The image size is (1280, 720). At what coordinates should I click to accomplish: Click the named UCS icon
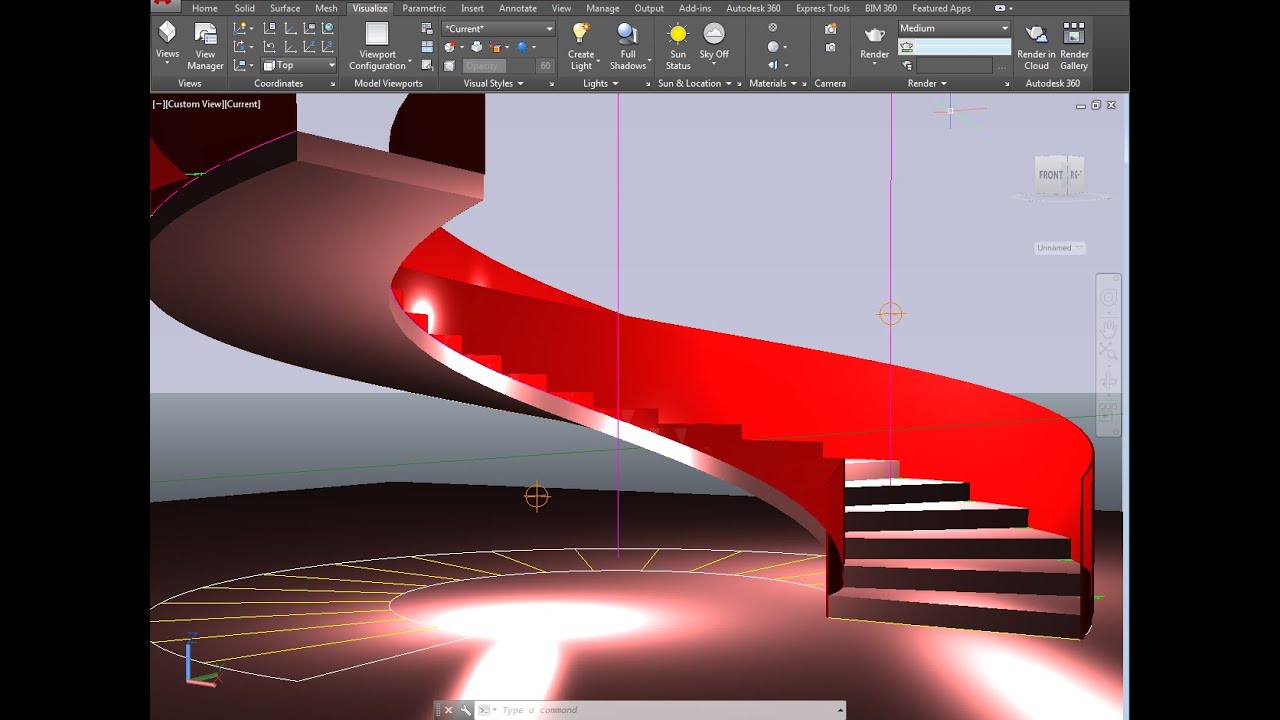(x=308, y=28)
